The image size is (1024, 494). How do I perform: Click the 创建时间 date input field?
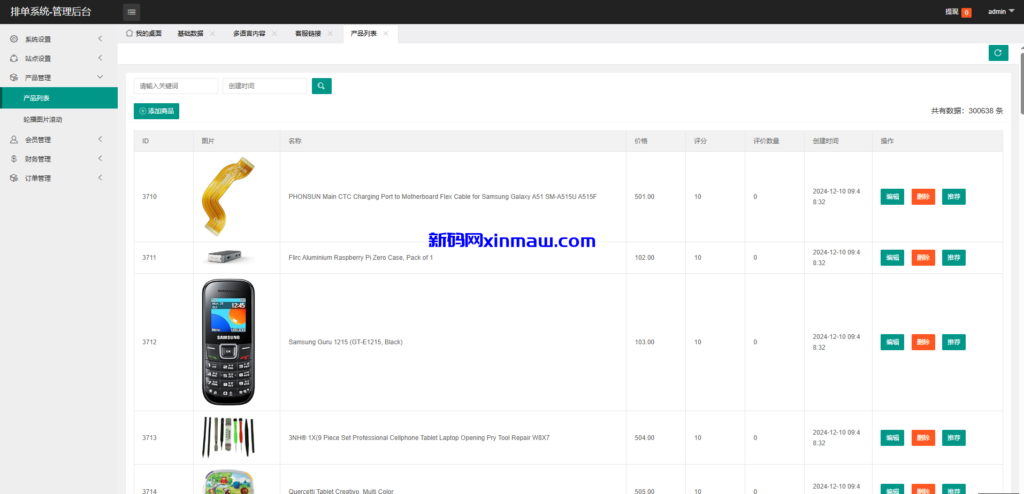264,86
